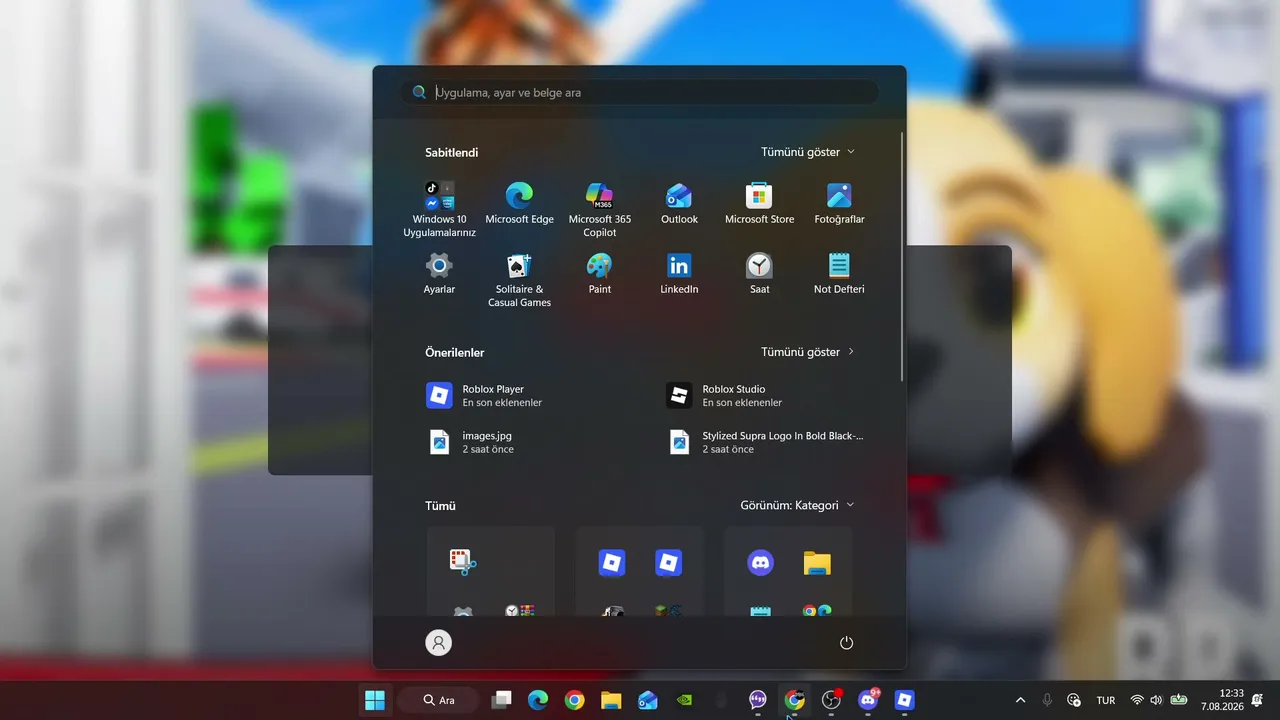Open the Görünüm: Kategori dropdown
Image resolution: width=1280 pixels, height=720 pixels.
point(797,505)
